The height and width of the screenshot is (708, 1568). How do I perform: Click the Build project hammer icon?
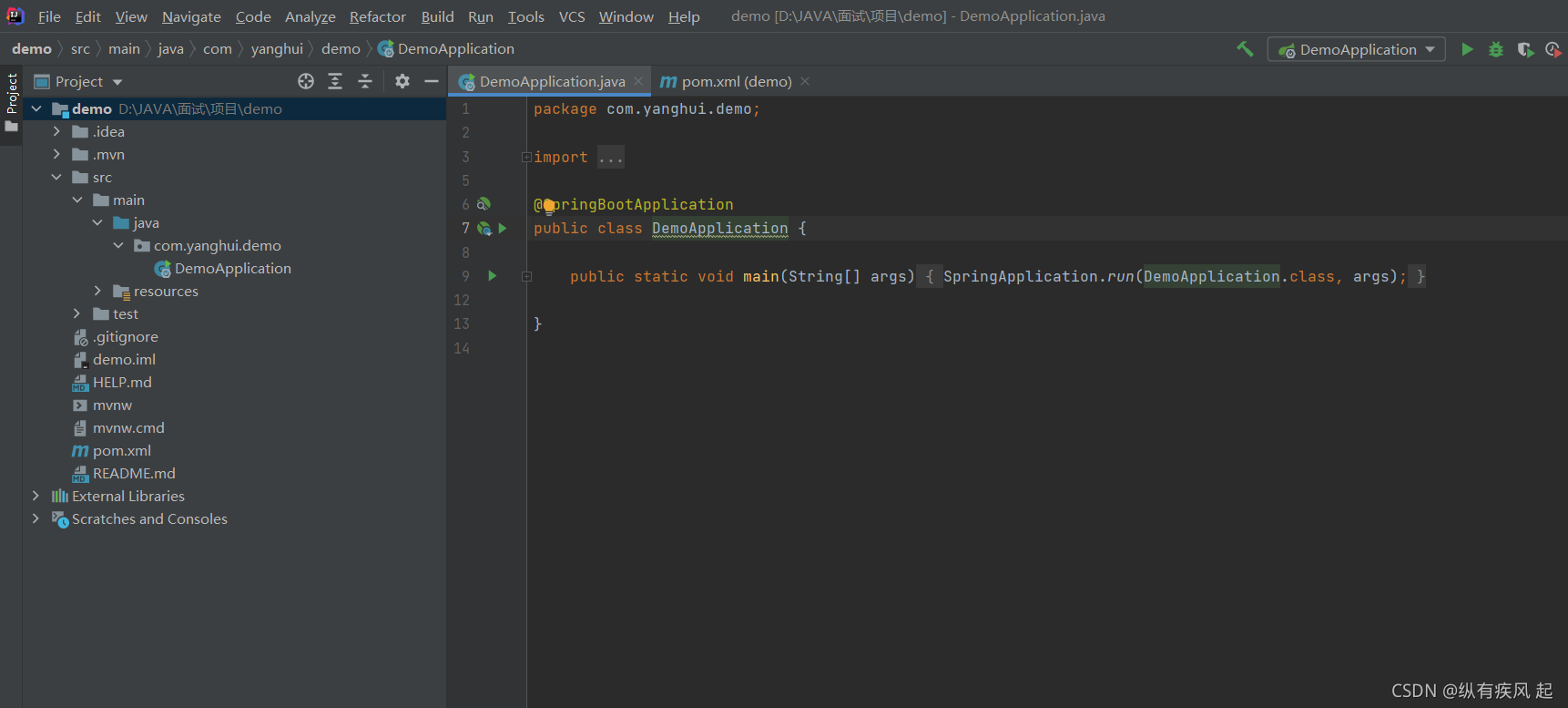[x=1245, y=49]
